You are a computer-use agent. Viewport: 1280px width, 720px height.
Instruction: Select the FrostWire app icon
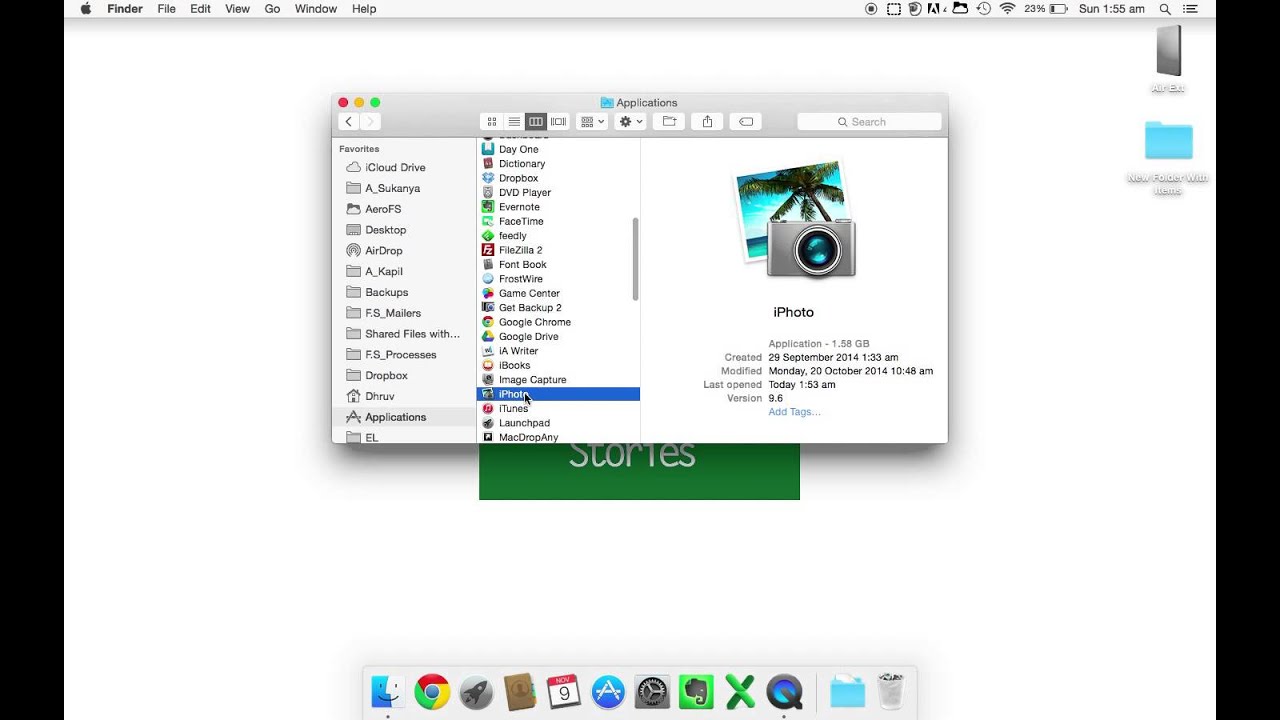pos(488,279)
